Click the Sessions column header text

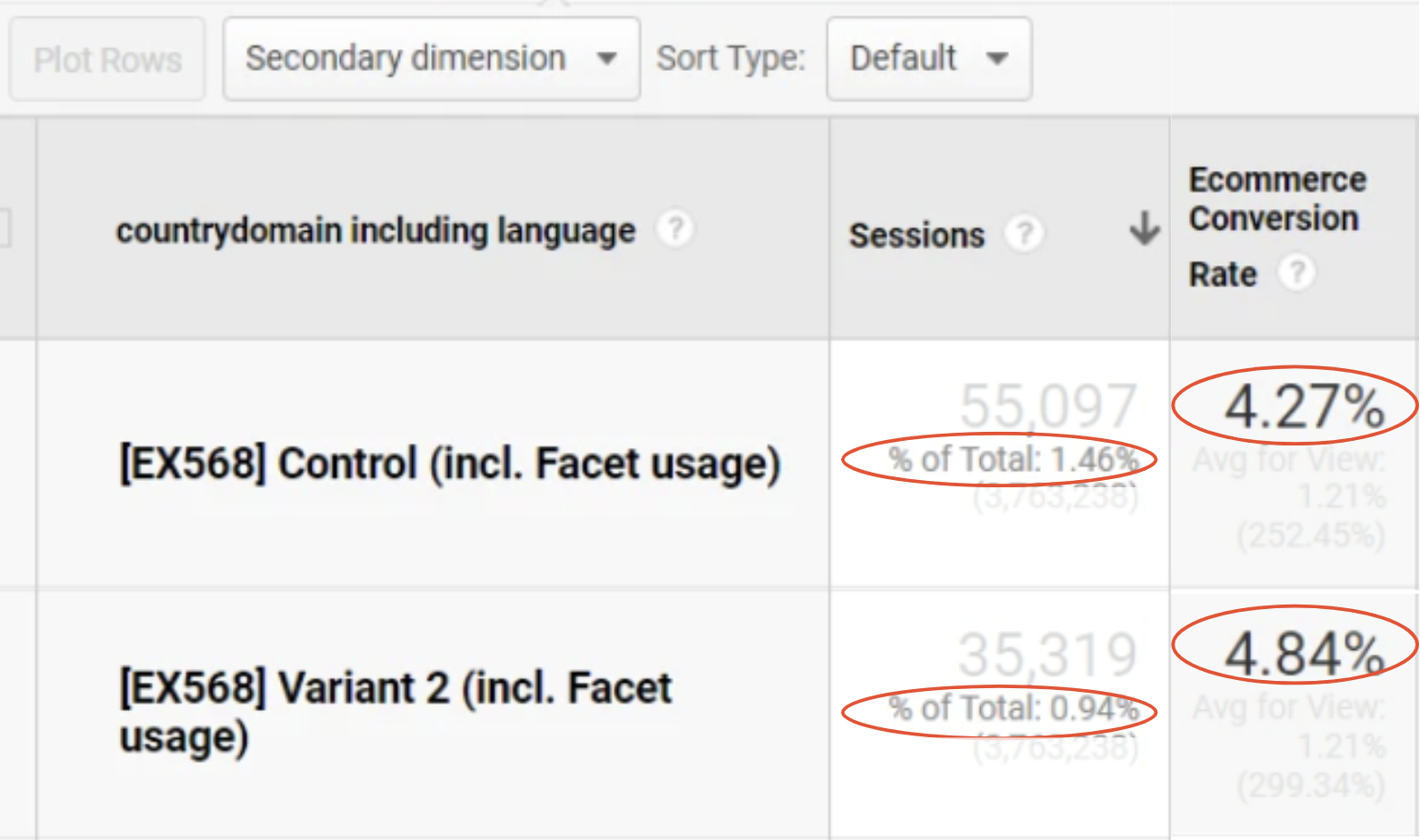[x=916, y=235]
